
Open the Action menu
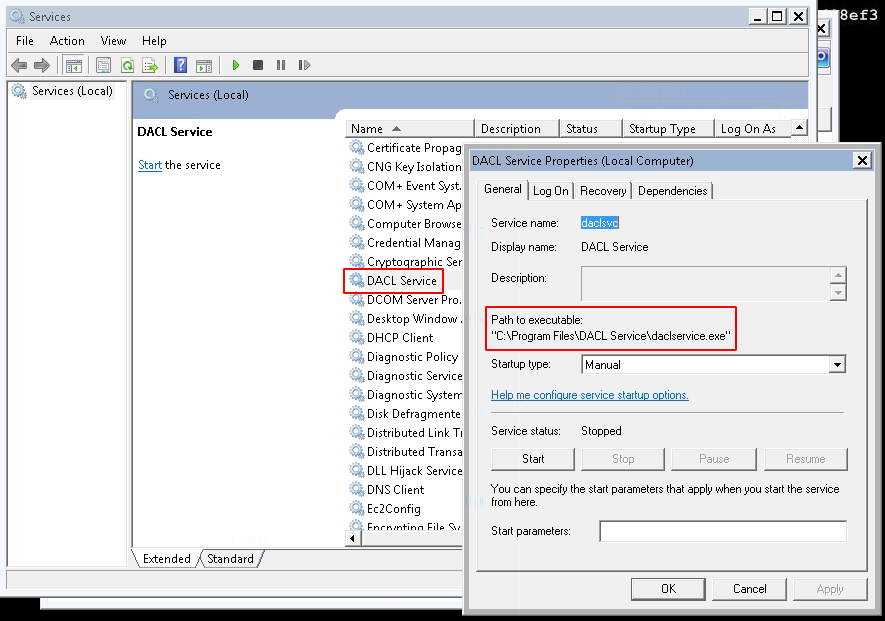[x=67, y=41]
